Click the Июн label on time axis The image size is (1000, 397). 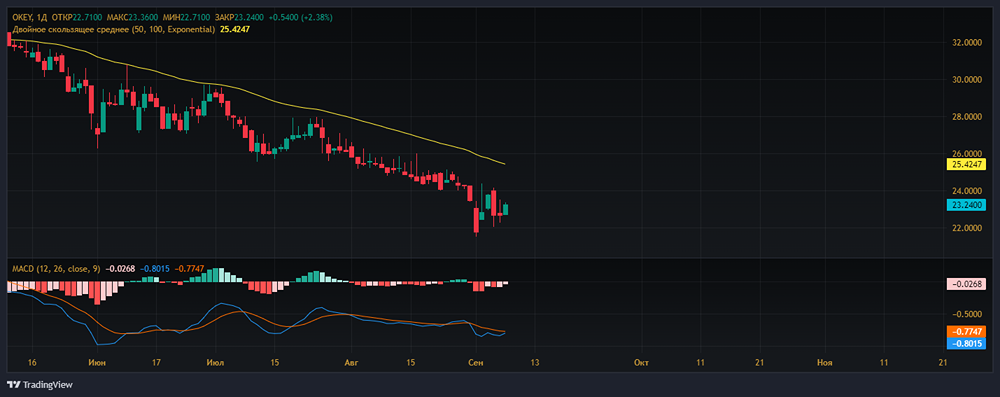pos(98,363)
